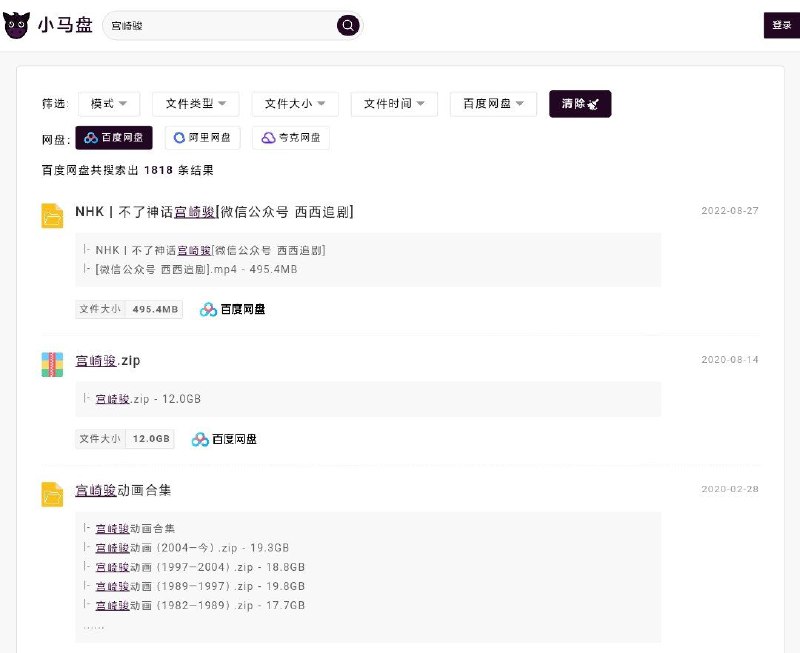Open the 模式 filter dropdown
Viewport: 800px width, 653px height.
point(109,104)
